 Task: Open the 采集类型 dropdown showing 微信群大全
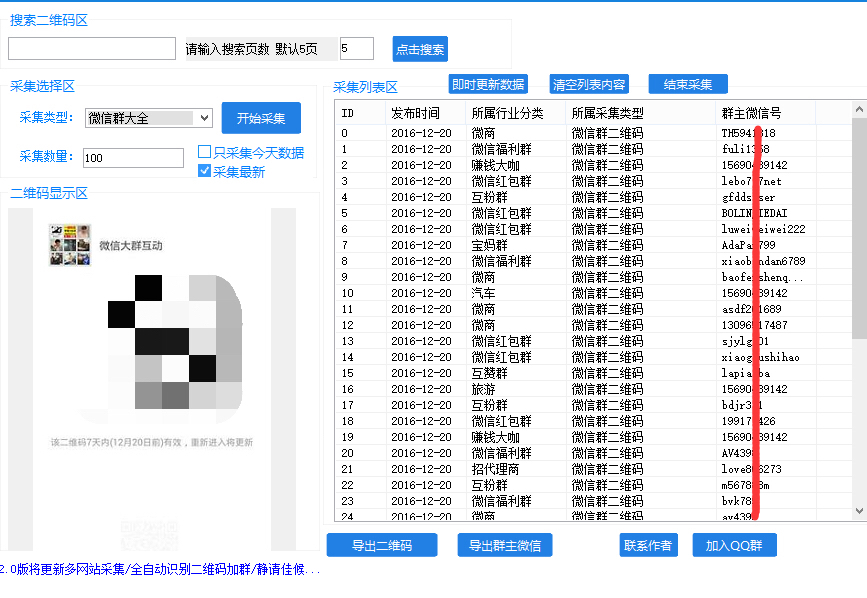pyautogui.click(x=149, y=118)
